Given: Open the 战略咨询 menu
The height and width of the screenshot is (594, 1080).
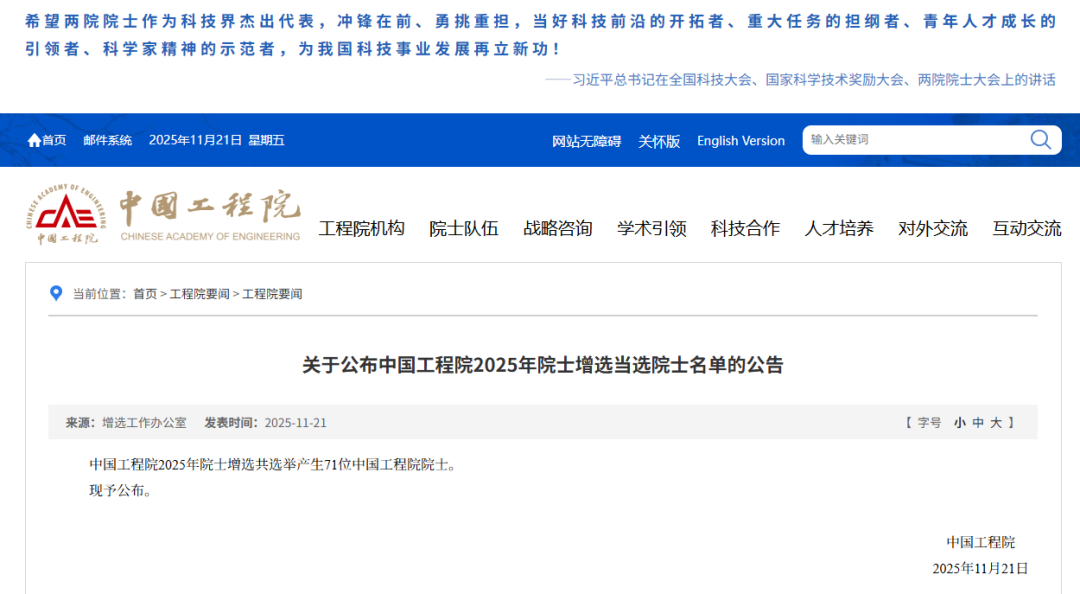Looking at the screenshot, I should tap(558, 228).
